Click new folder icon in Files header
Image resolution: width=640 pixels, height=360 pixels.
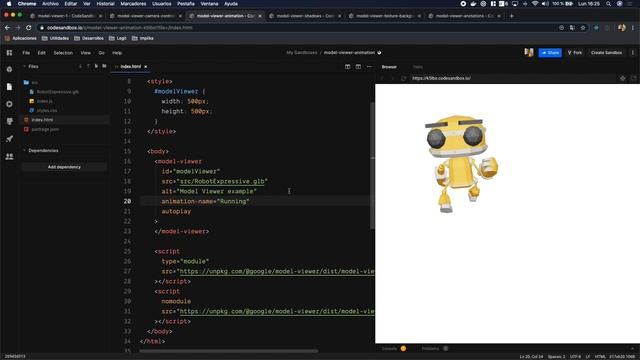(x=104, y=66)
